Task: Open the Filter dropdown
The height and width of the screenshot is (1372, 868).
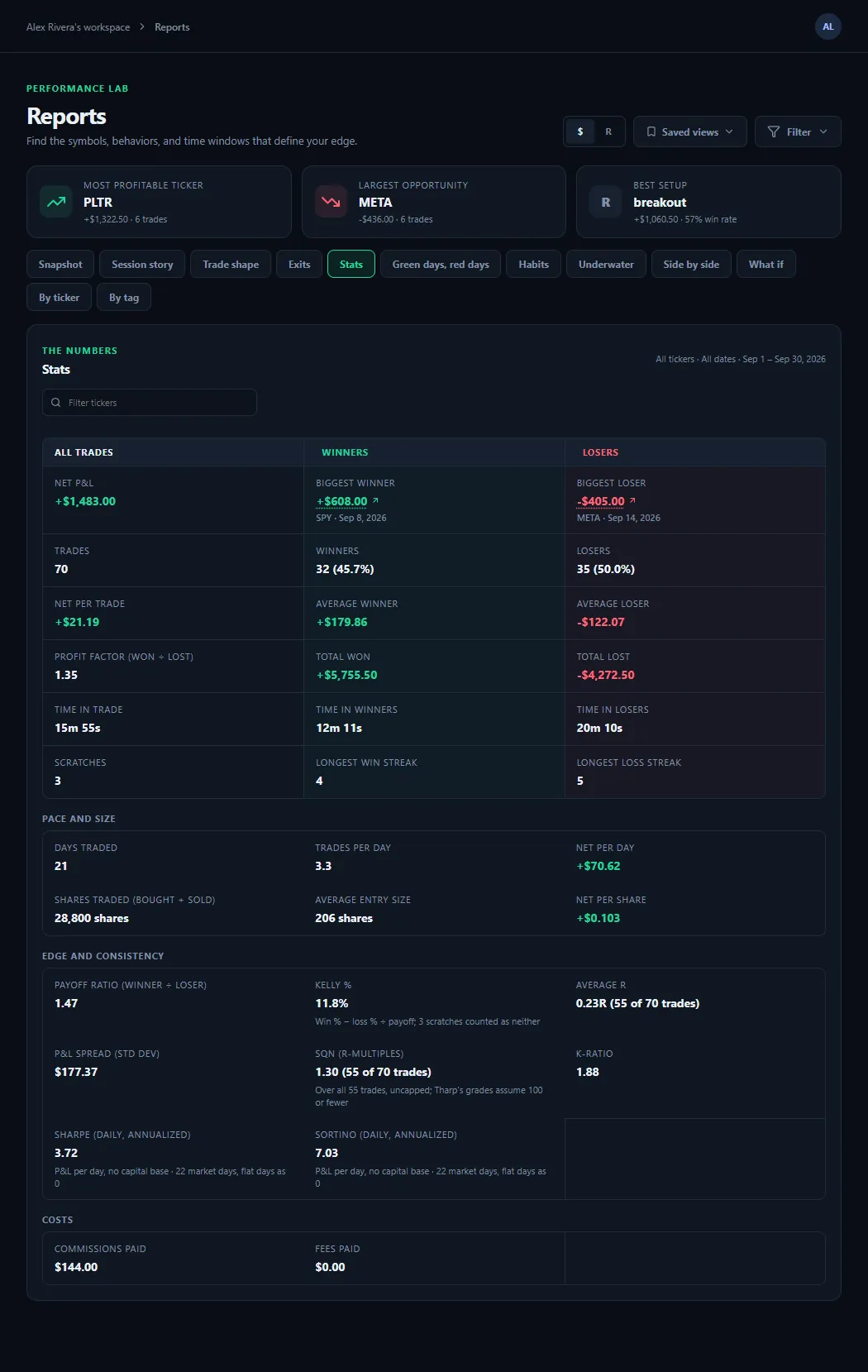Action: [x=798, y=131]
